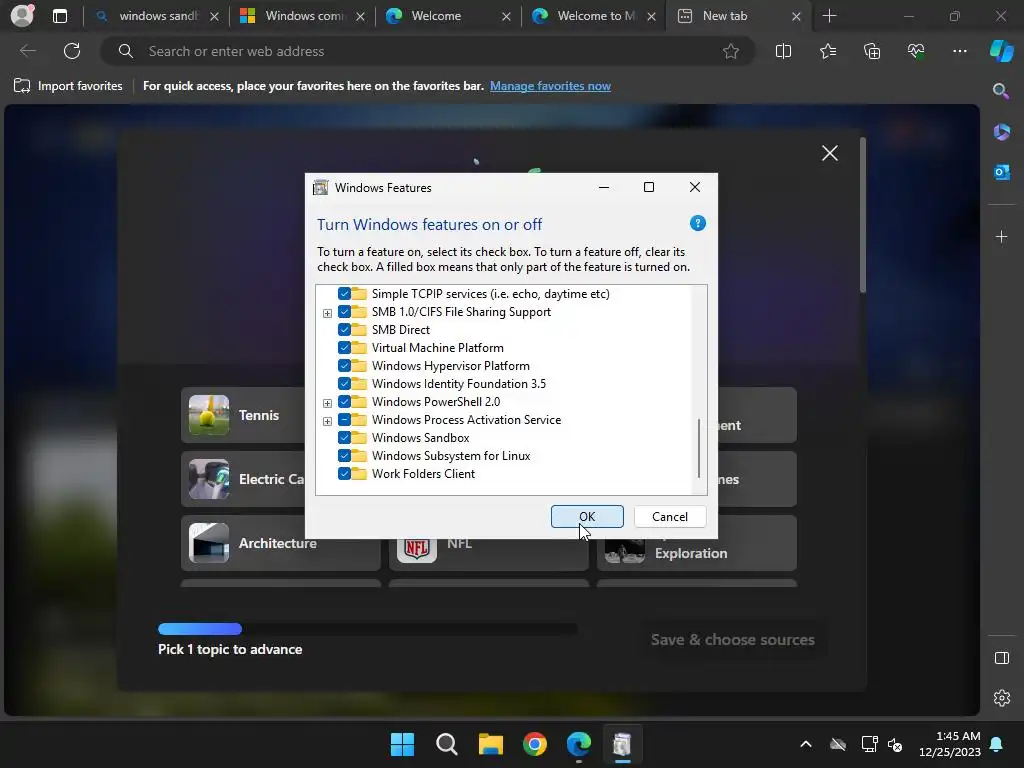Open sidebar Search icon
The image size is (1024, 768).
pos(1001,91)
